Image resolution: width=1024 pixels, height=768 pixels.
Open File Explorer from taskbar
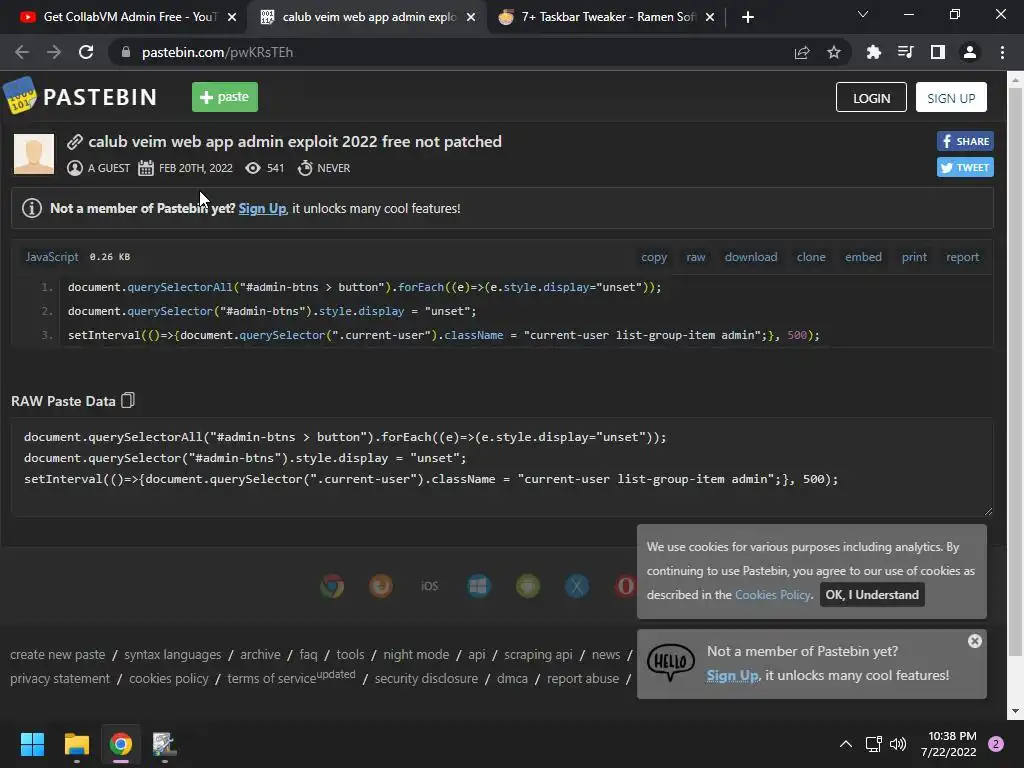click(76, 744)
